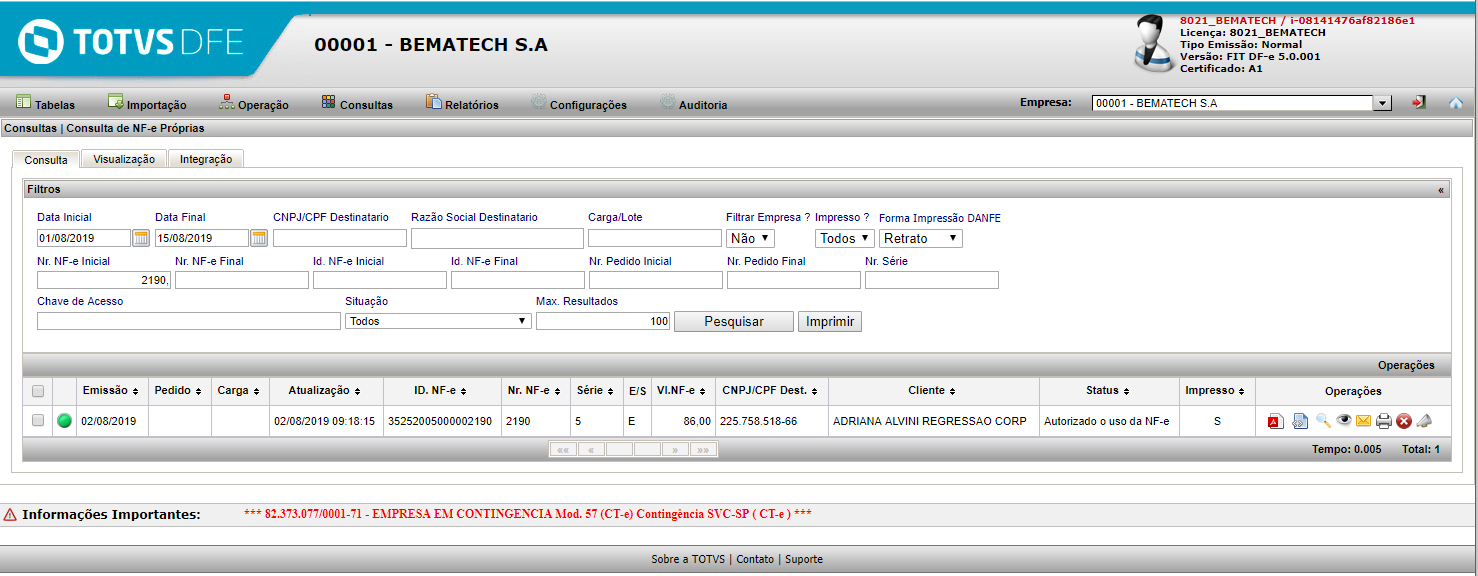Cancel NF-e 2190 with the red X icon
The width and height of the screenshot is (1478, 576).
pyautogui.click(x=1404, y=422)
